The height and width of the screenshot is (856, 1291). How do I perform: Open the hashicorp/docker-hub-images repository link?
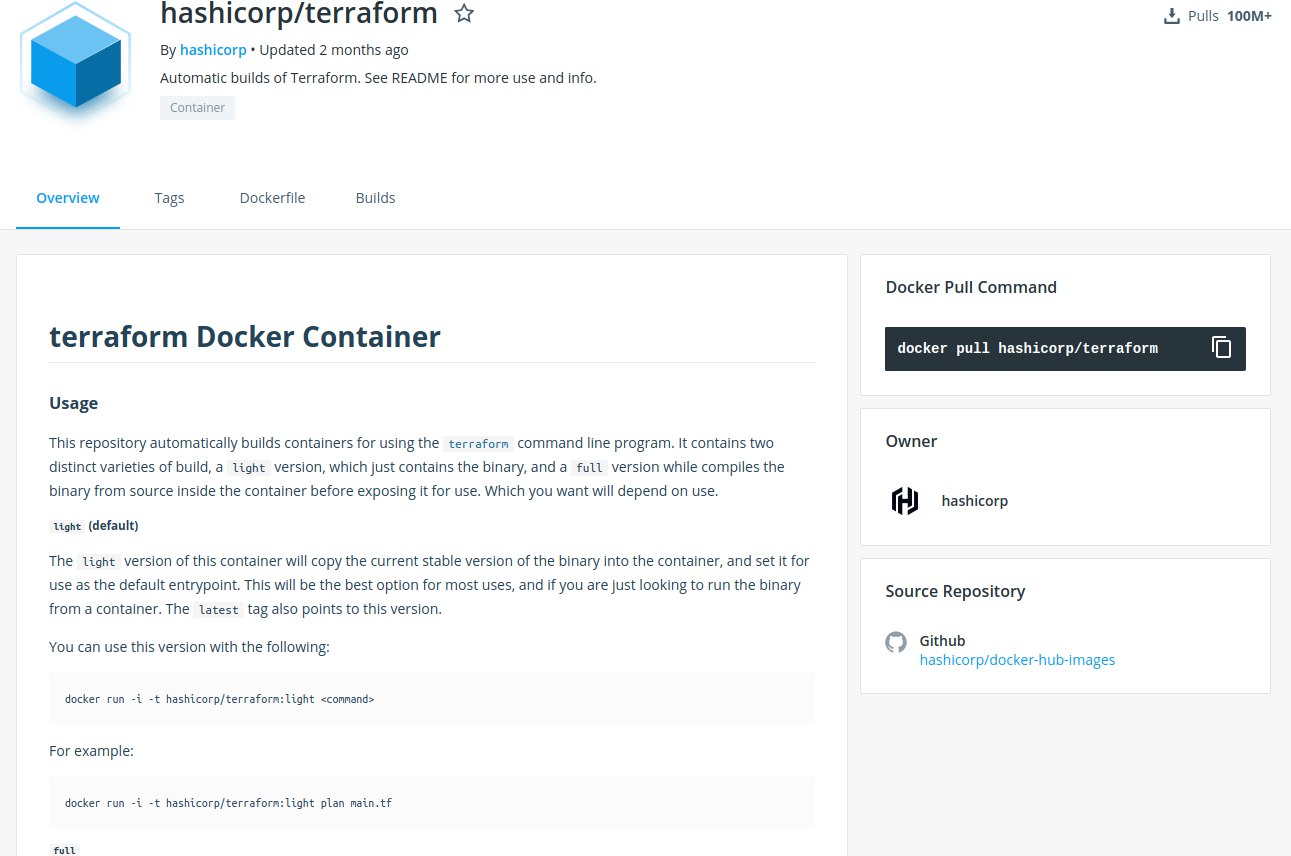[1017, 660]
